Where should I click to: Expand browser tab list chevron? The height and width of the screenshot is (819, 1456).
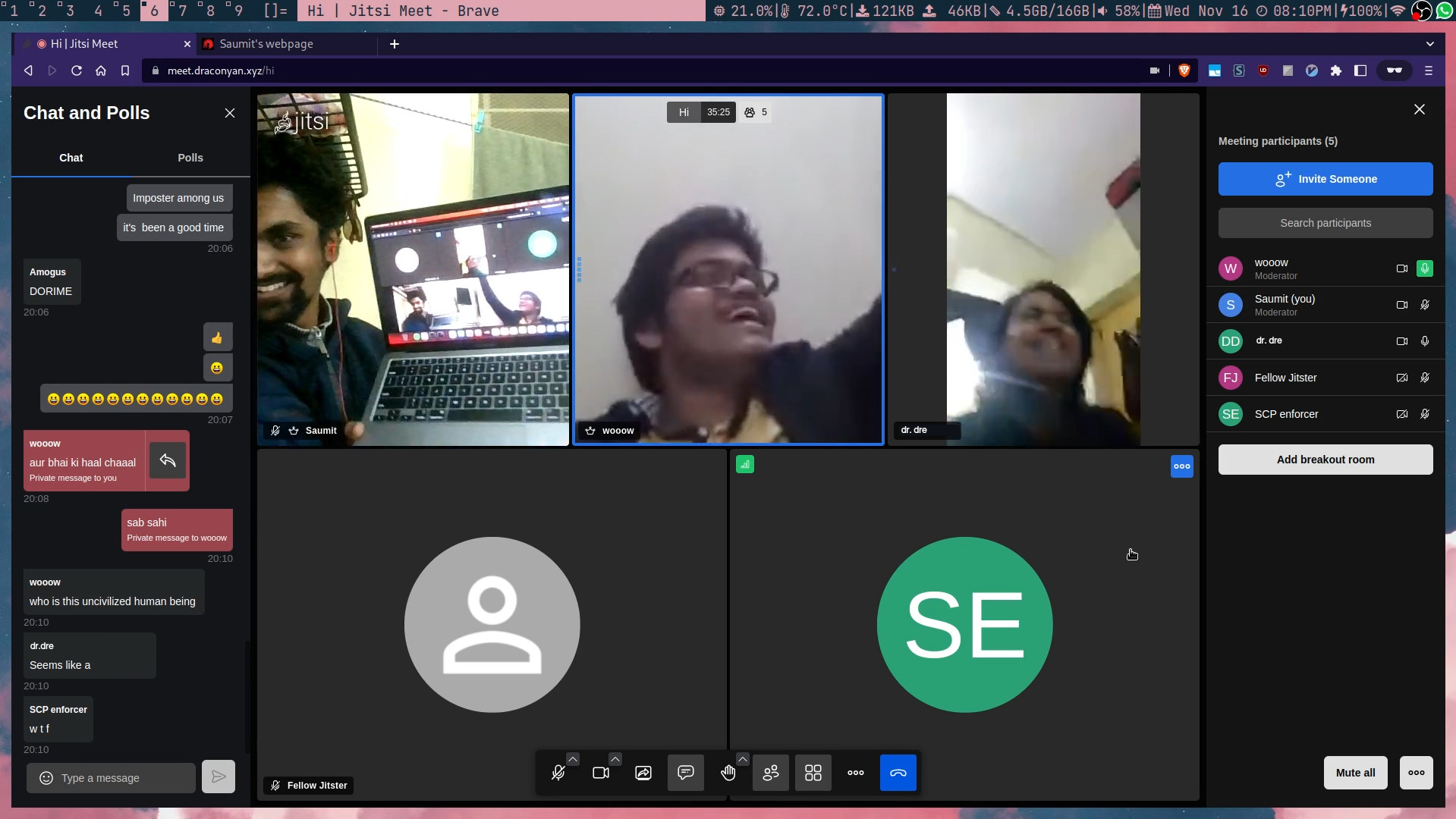[1430, 44]
